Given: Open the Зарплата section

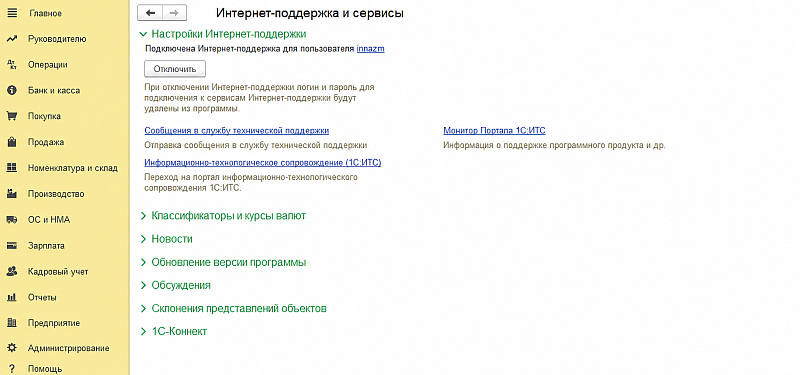Looking at the screenshot, I should (x=46, y=245).
